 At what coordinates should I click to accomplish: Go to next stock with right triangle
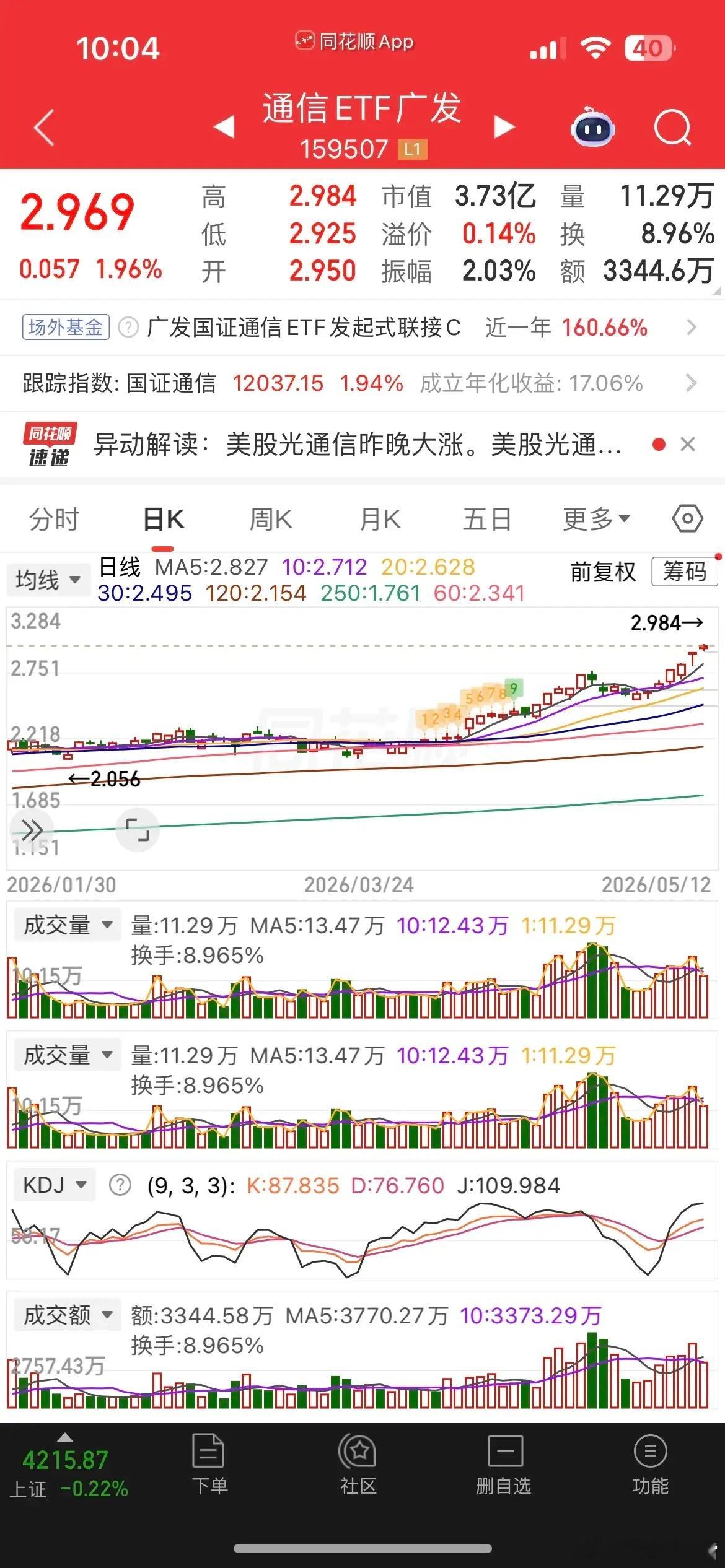[x=504, y=126]
